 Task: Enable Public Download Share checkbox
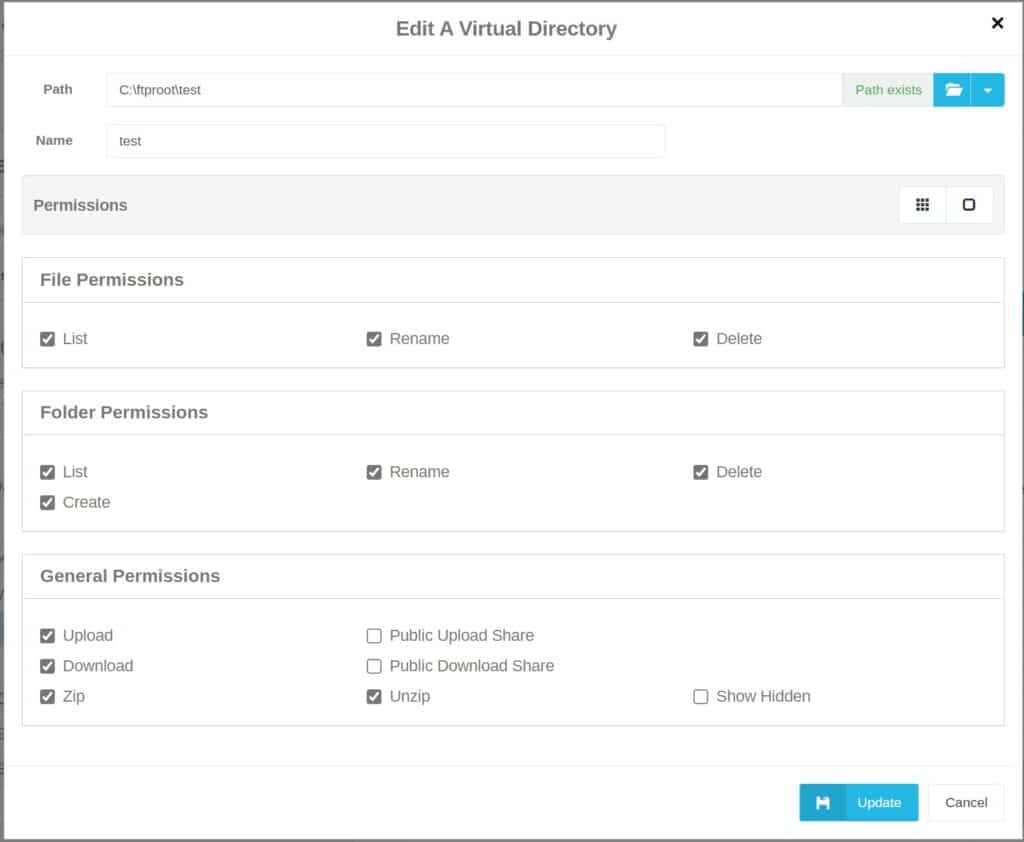374,666
